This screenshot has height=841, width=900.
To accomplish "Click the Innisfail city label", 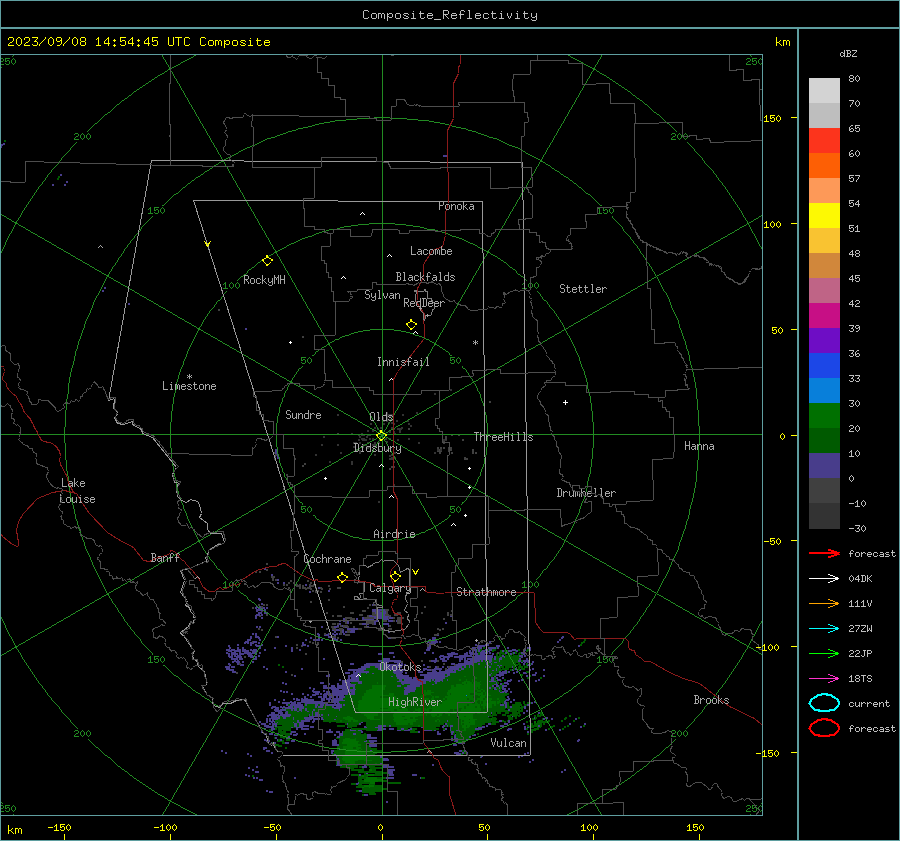I will pyautogui.click(x=403, y=362).
